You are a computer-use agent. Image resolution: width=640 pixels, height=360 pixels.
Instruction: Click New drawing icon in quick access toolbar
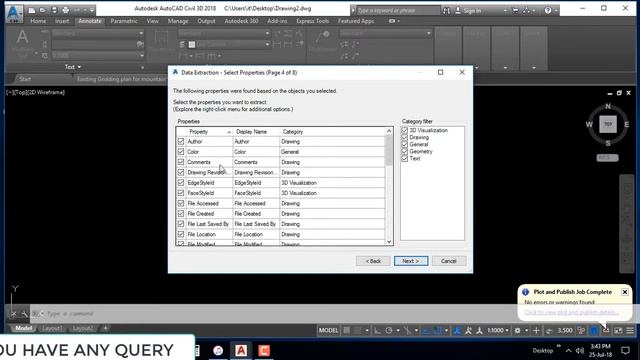coord(32,10)
